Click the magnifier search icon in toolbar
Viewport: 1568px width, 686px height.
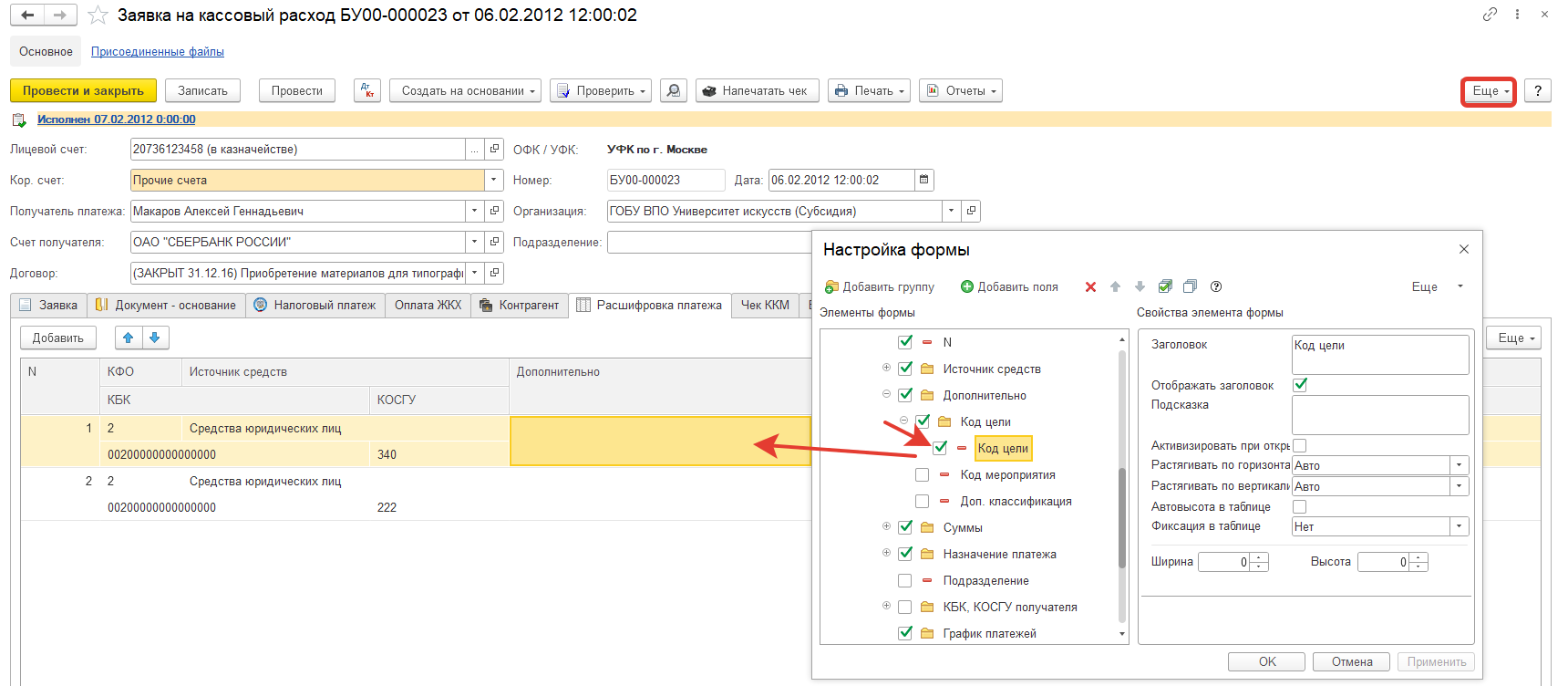click(x=674, y=90)
